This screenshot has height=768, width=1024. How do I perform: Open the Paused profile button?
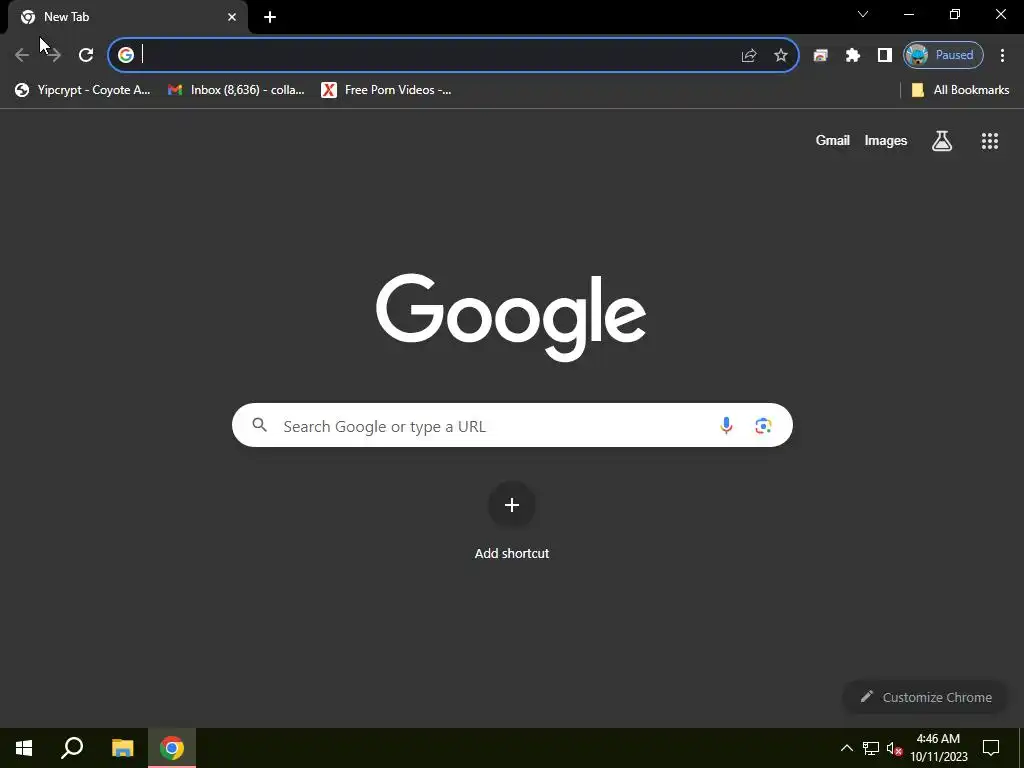(943, 55)
